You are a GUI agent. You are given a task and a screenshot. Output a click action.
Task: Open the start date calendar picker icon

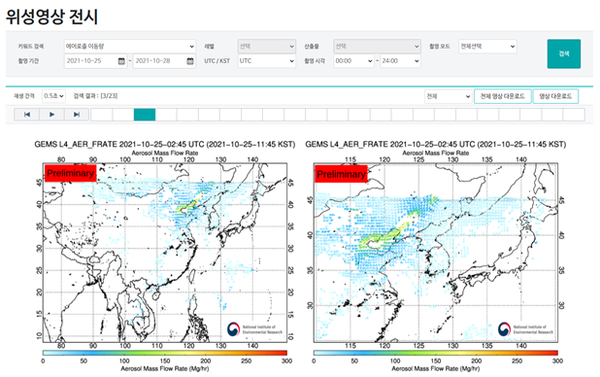pos(121,61)
